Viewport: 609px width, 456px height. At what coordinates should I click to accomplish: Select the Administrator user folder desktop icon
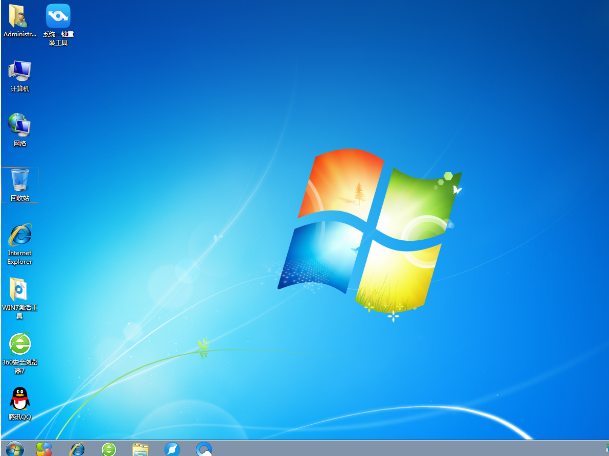pos(19,21)
